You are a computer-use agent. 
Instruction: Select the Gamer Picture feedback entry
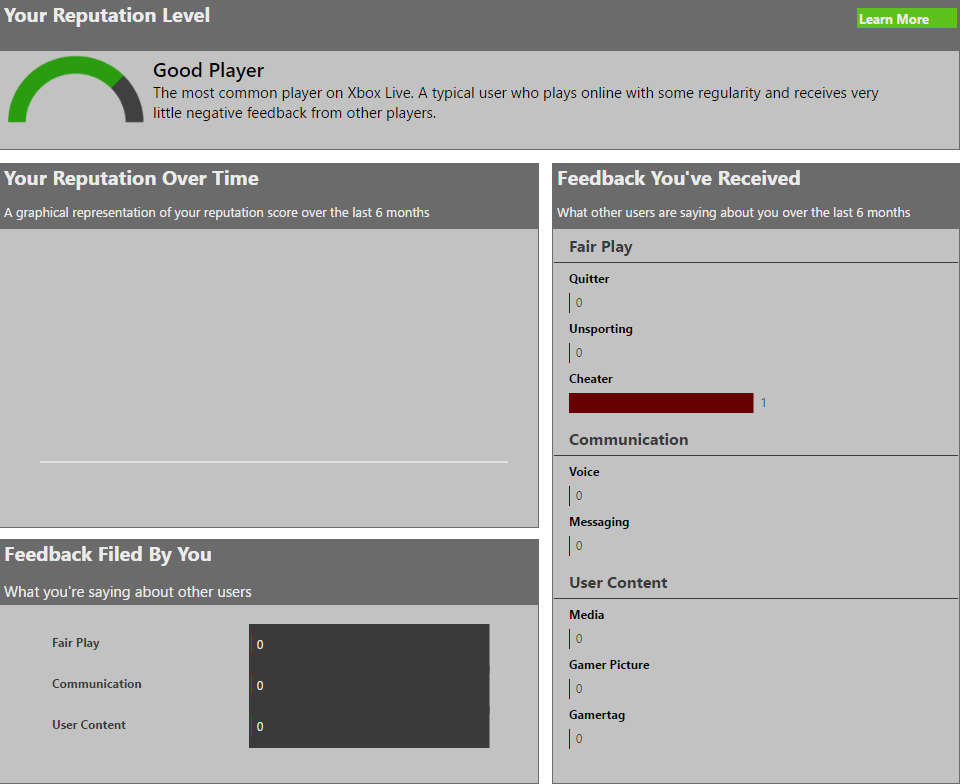click(609, 664)
